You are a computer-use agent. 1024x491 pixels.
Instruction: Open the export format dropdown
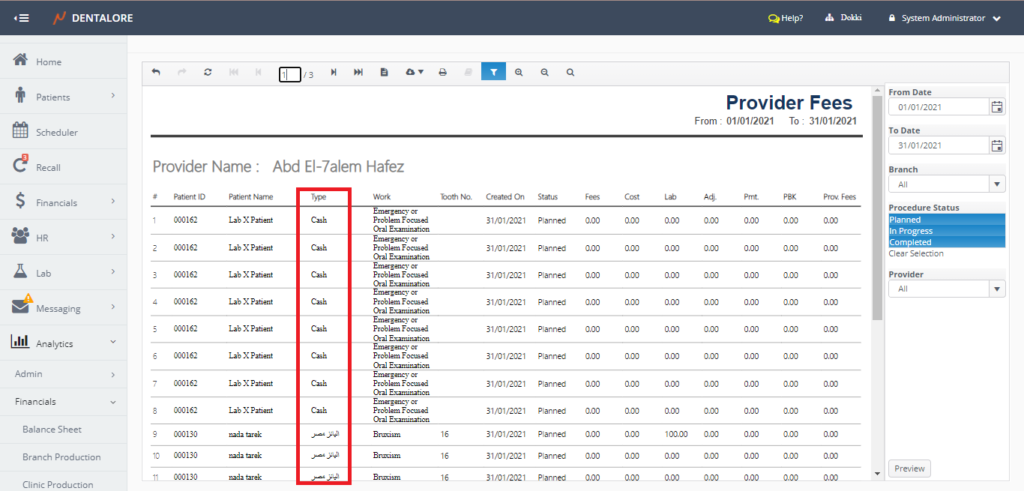click(415, 72)
